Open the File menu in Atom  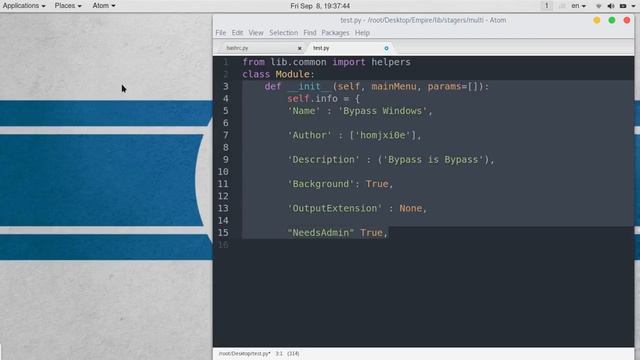tap(220, 33)
